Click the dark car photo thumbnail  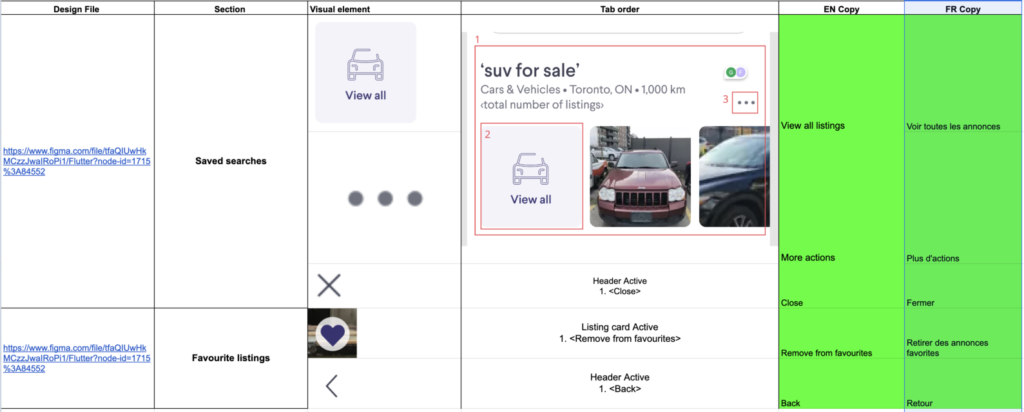click(x=734, y=176)
